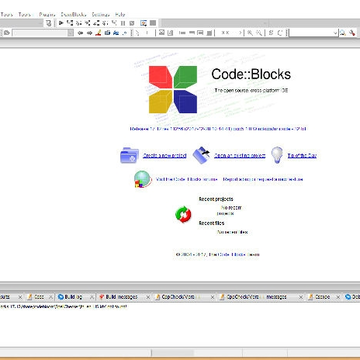Click the light bulb Tip of the Day icon

(x=277, y=155)
